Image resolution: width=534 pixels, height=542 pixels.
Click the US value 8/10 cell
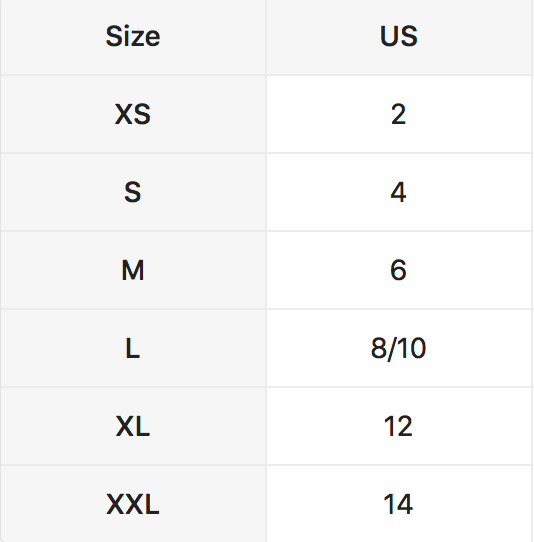tap(399, 348)
